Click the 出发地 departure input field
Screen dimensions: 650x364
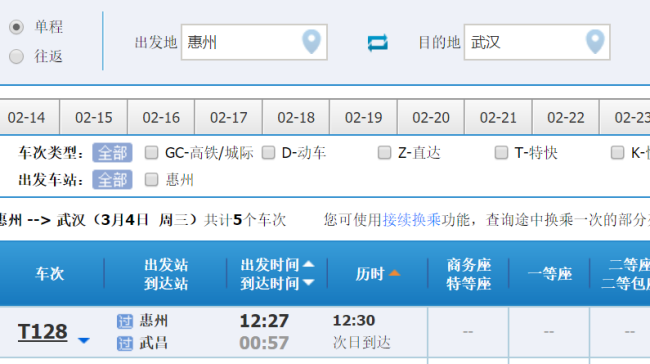(254, 42)
